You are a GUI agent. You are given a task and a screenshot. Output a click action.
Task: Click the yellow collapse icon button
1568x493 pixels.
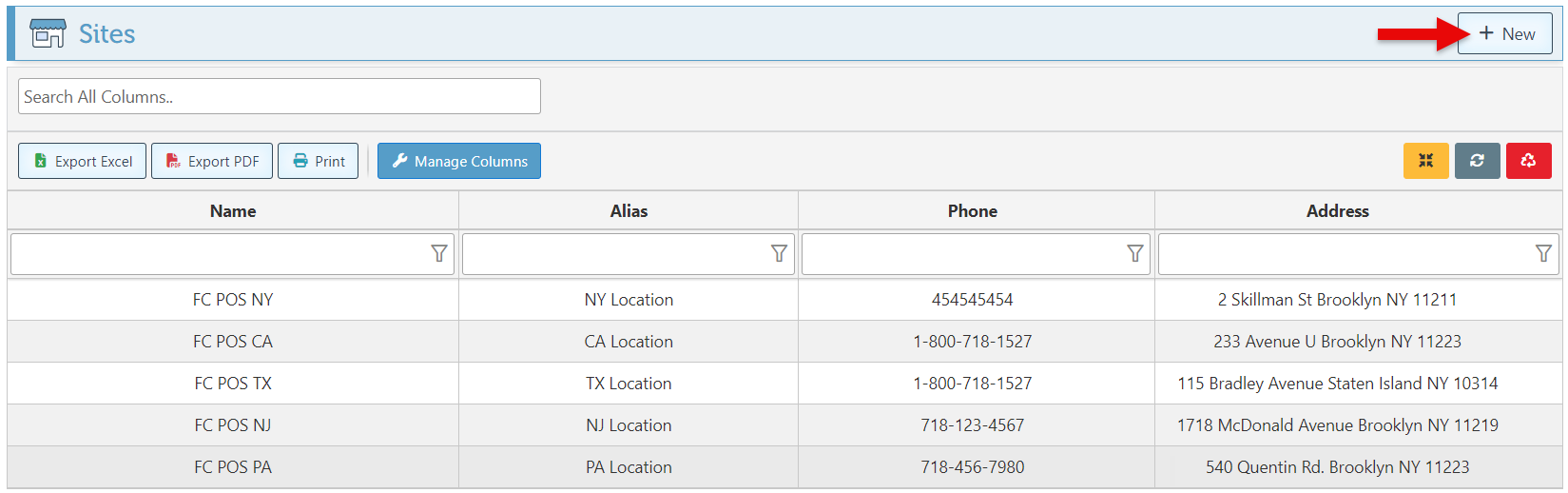click(1425, 161)
